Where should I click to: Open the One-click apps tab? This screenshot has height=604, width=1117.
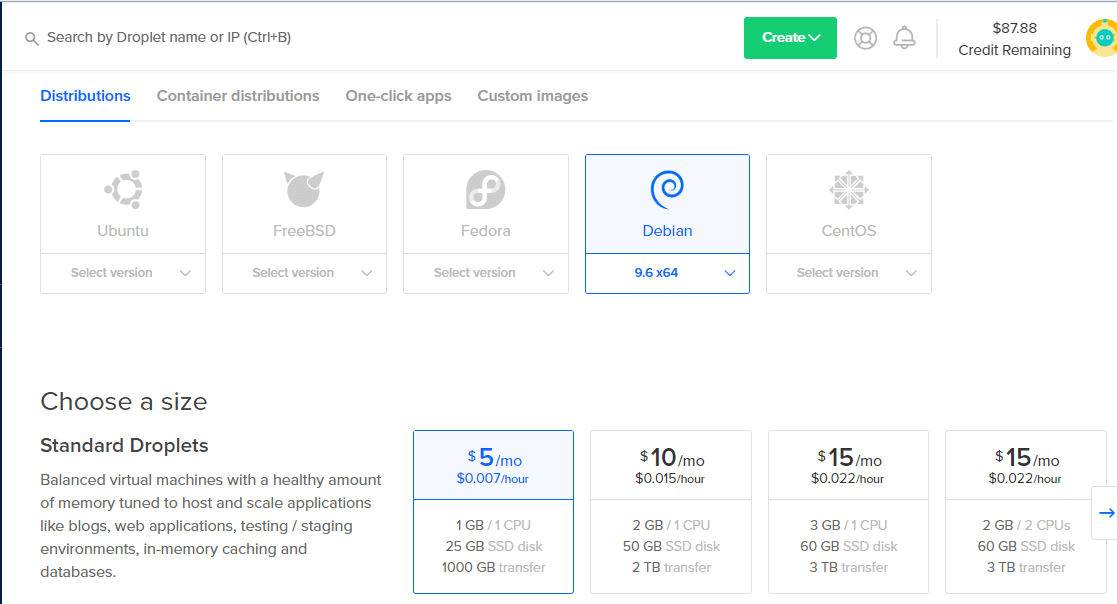[398, 96]
